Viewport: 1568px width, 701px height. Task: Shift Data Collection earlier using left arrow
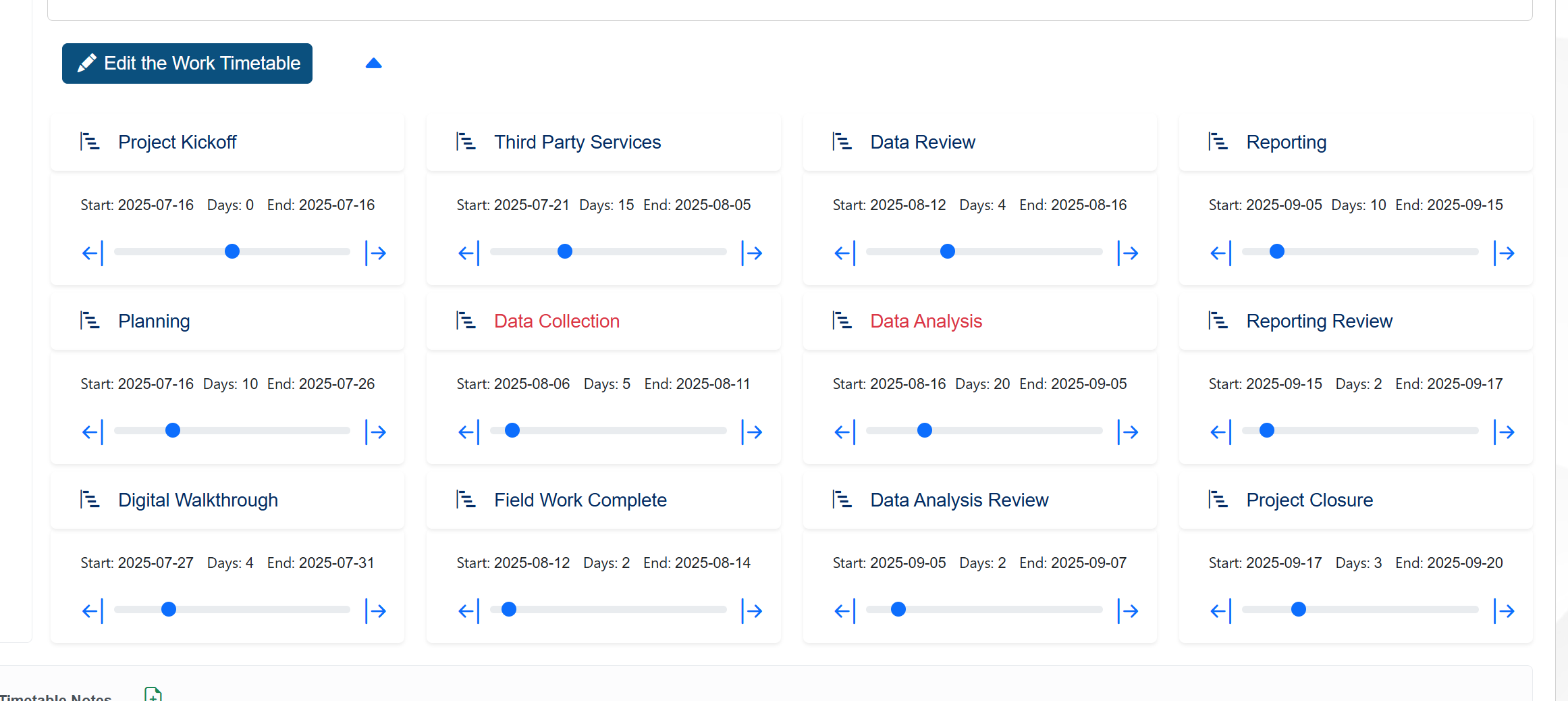click(x=468, y=432)
